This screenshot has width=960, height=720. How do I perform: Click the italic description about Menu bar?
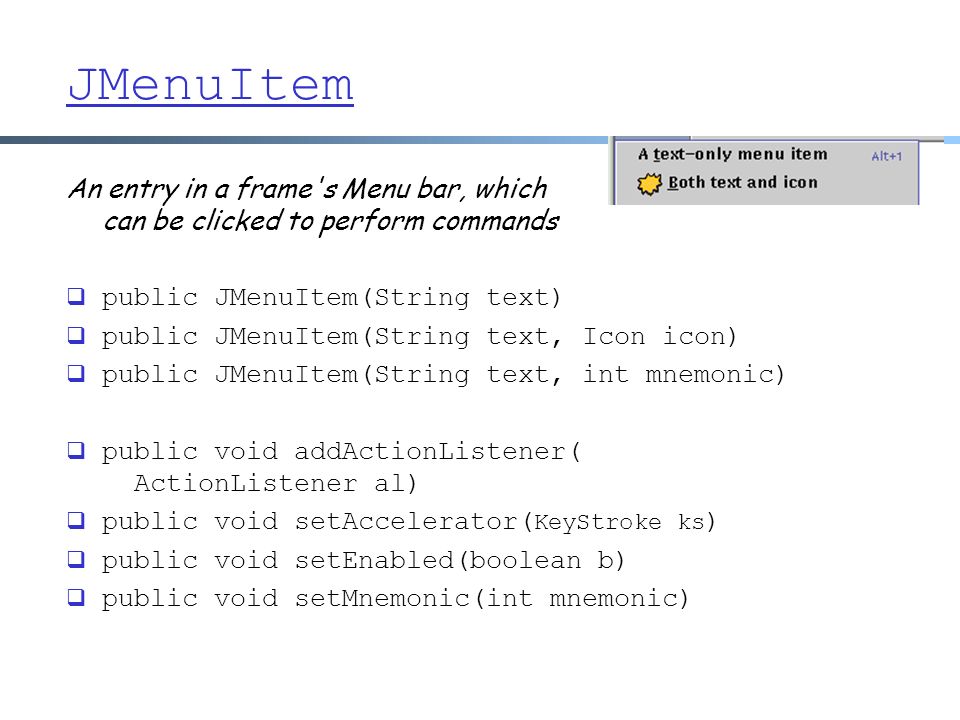313,205
